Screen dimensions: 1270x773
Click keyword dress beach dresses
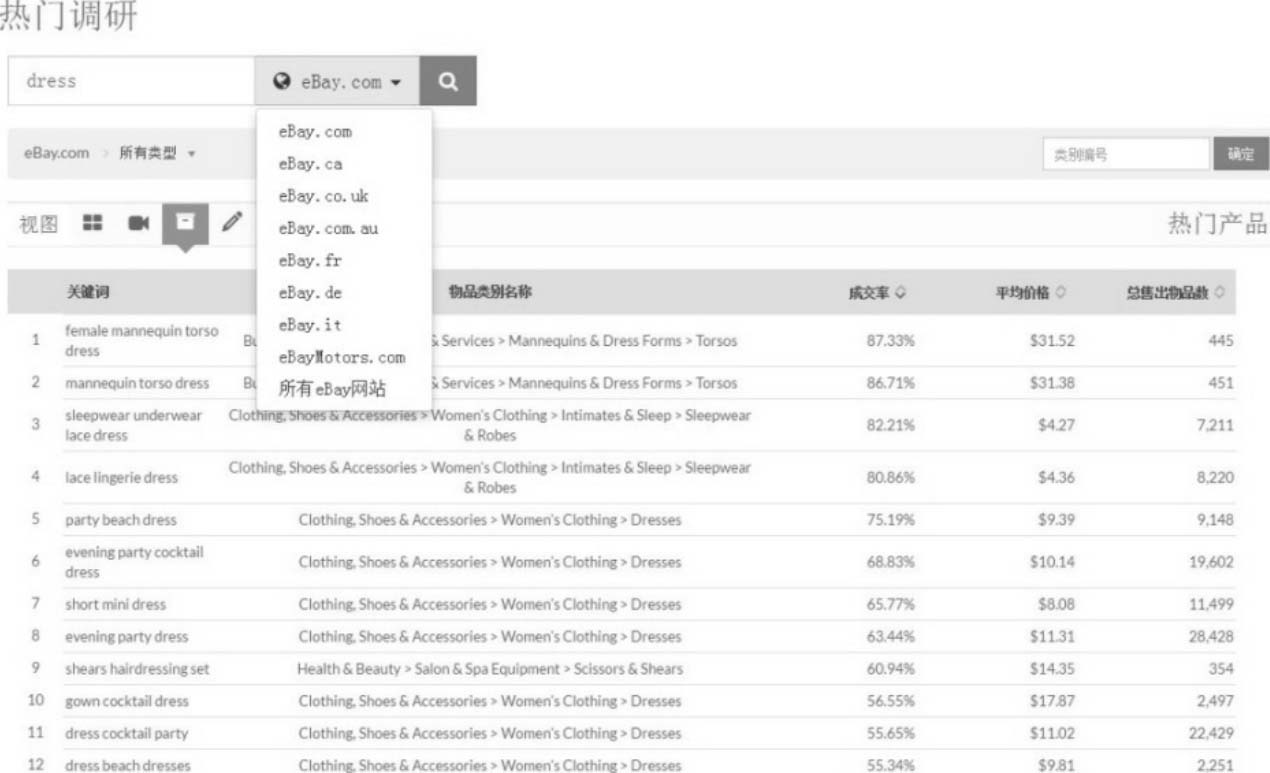(x=127, y=766)
